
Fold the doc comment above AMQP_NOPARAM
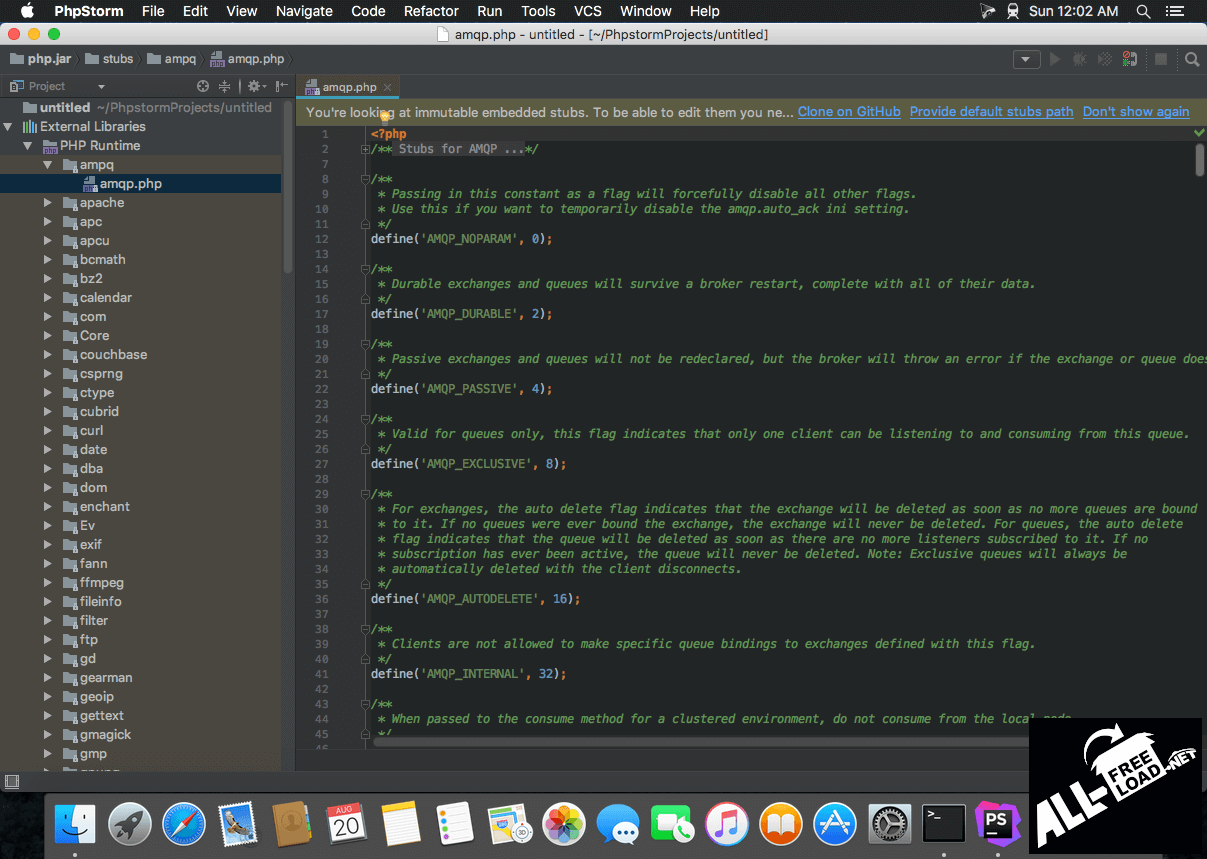pyautogui.click(x=366, y=180)
